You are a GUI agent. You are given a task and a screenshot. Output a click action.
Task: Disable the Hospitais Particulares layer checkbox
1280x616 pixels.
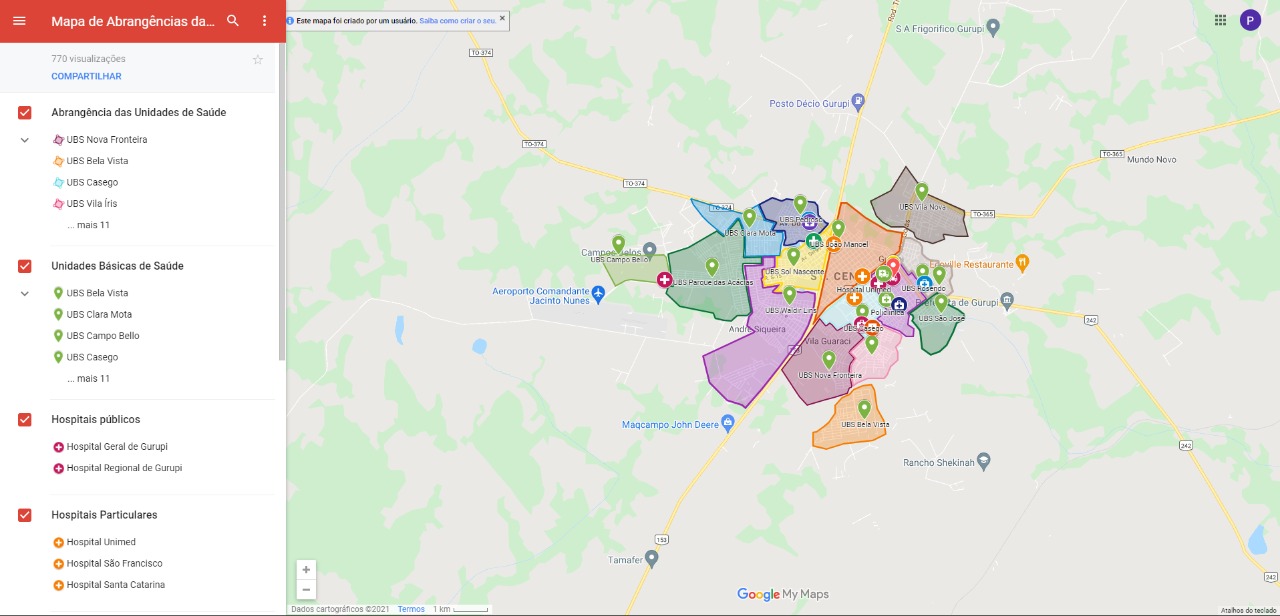25,515
